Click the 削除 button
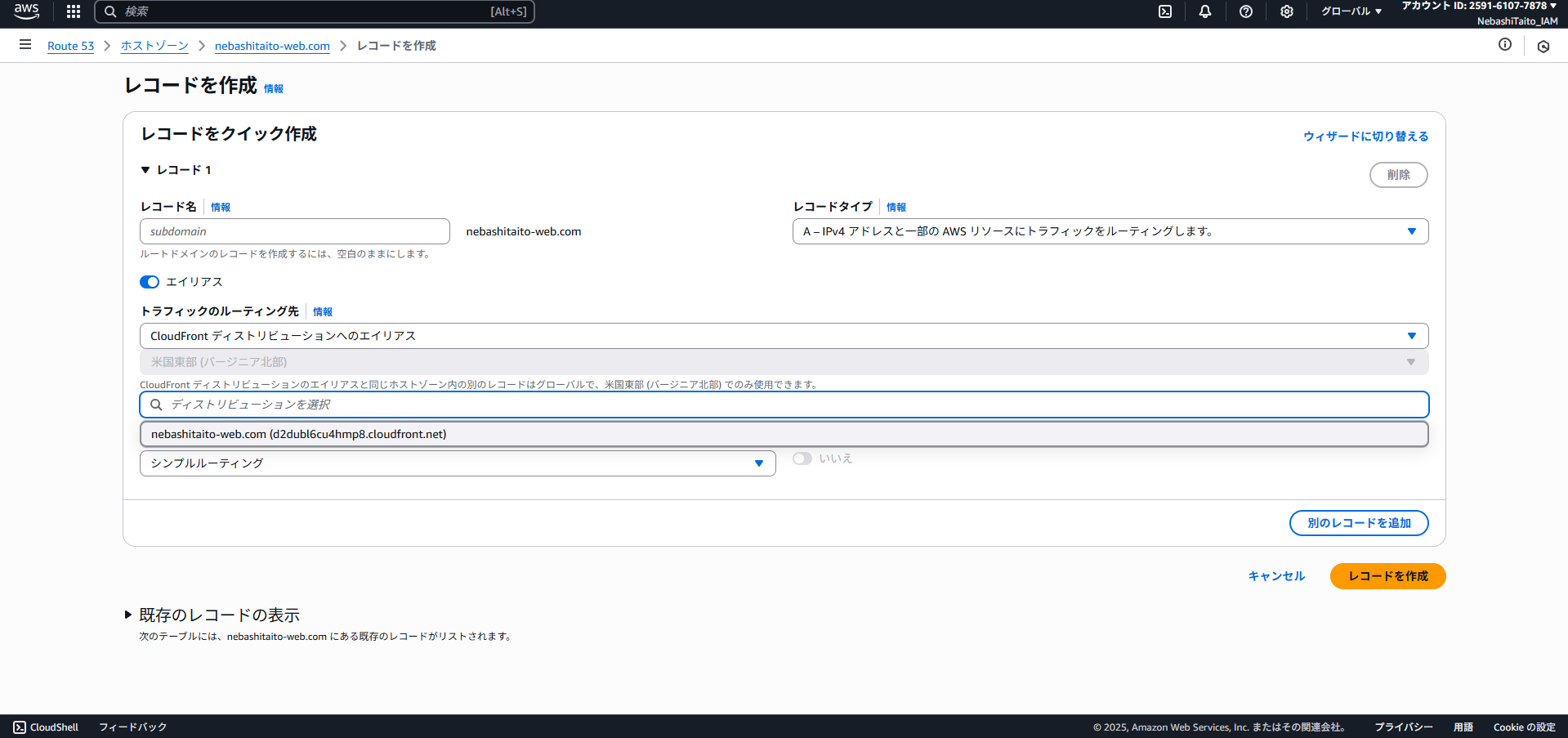 (1399, 175)
